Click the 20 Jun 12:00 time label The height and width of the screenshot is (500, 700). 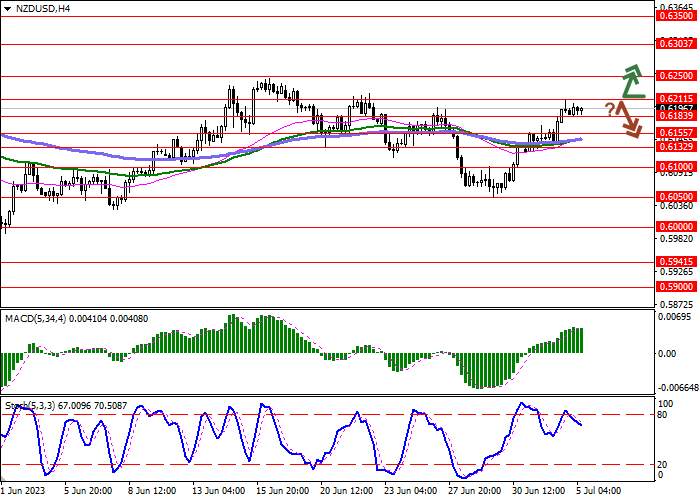pyautogui.click(x=347, y=491)
